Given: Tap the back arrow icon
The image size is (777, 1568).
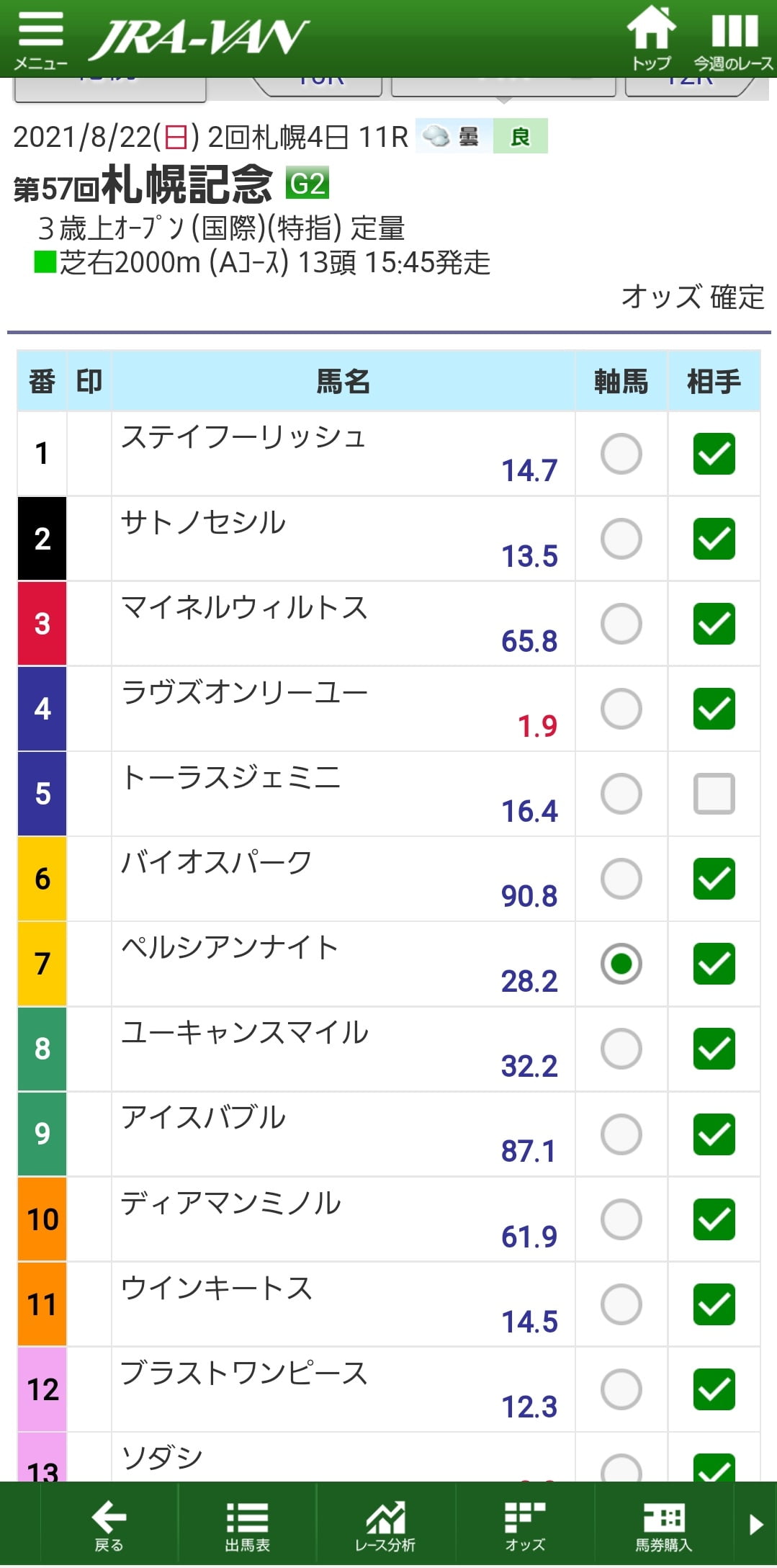Looking at the screenshot, I should [x=109, y=1526].
